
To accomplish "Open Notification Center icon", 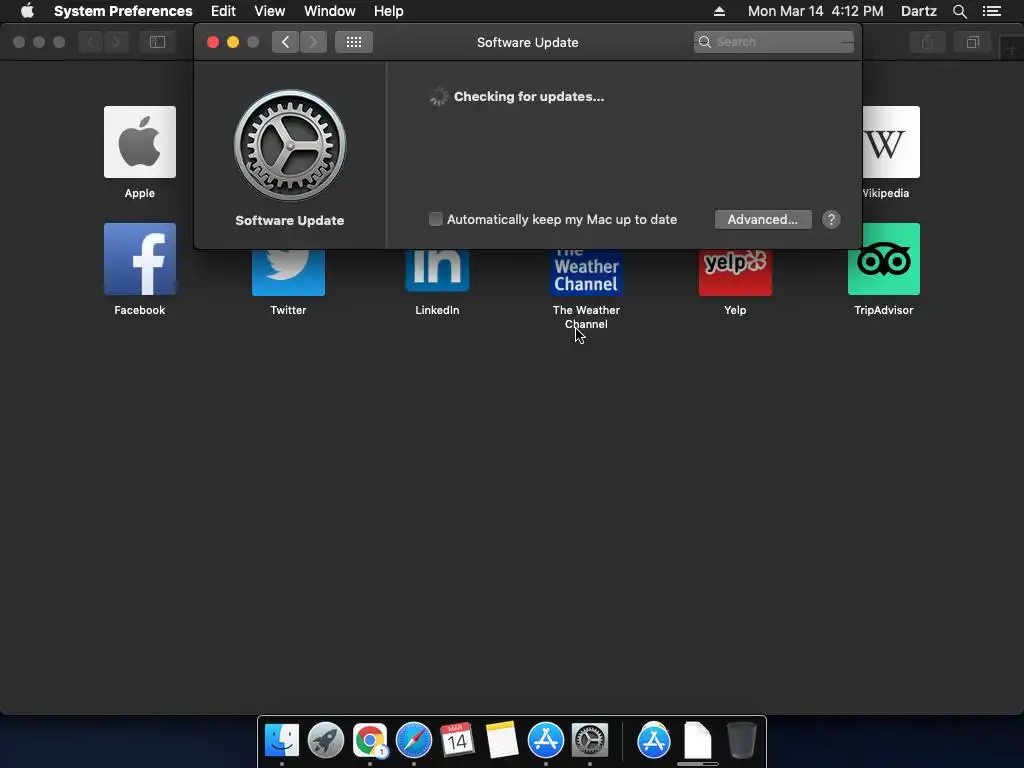I will click(991, 11).
